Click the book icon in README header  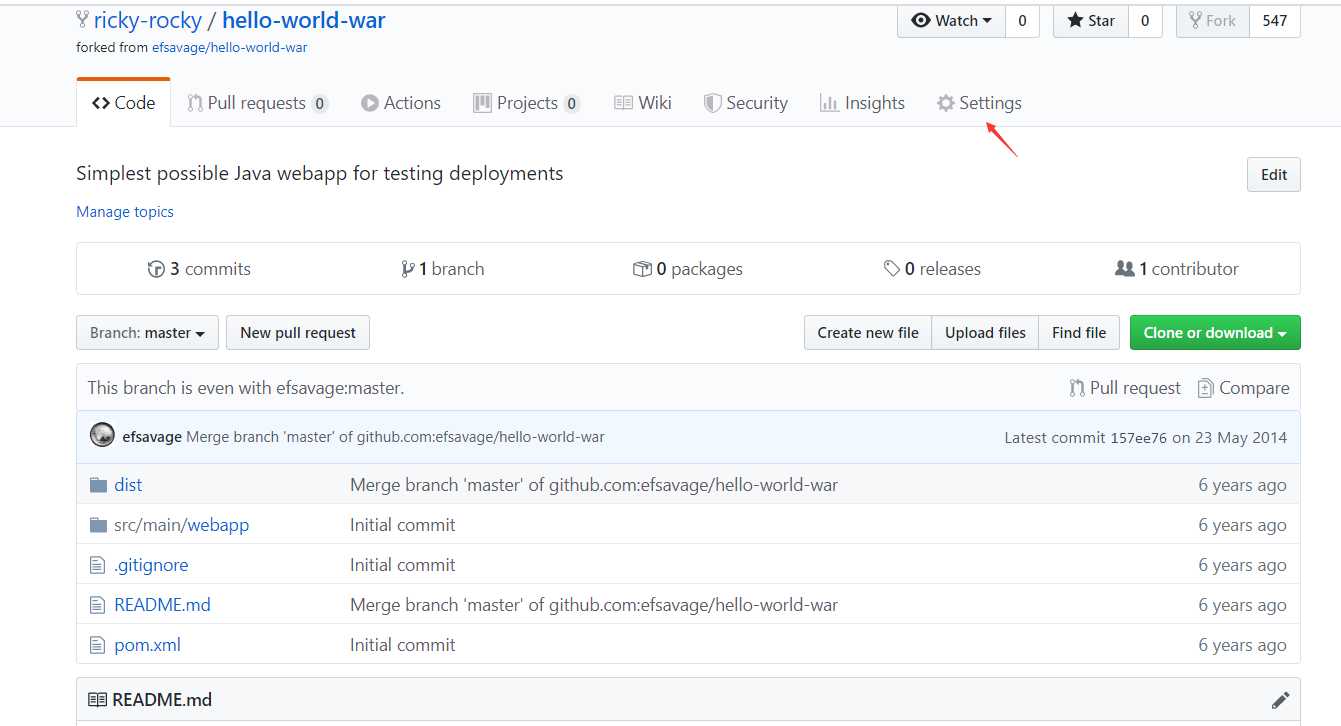[x=97, y=700]
